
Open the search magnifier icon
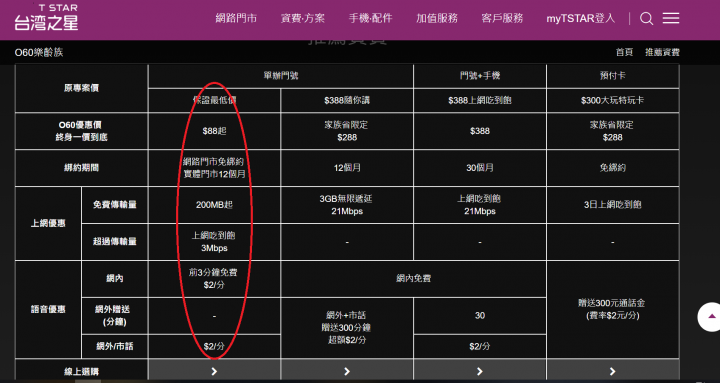pos(647,18)
